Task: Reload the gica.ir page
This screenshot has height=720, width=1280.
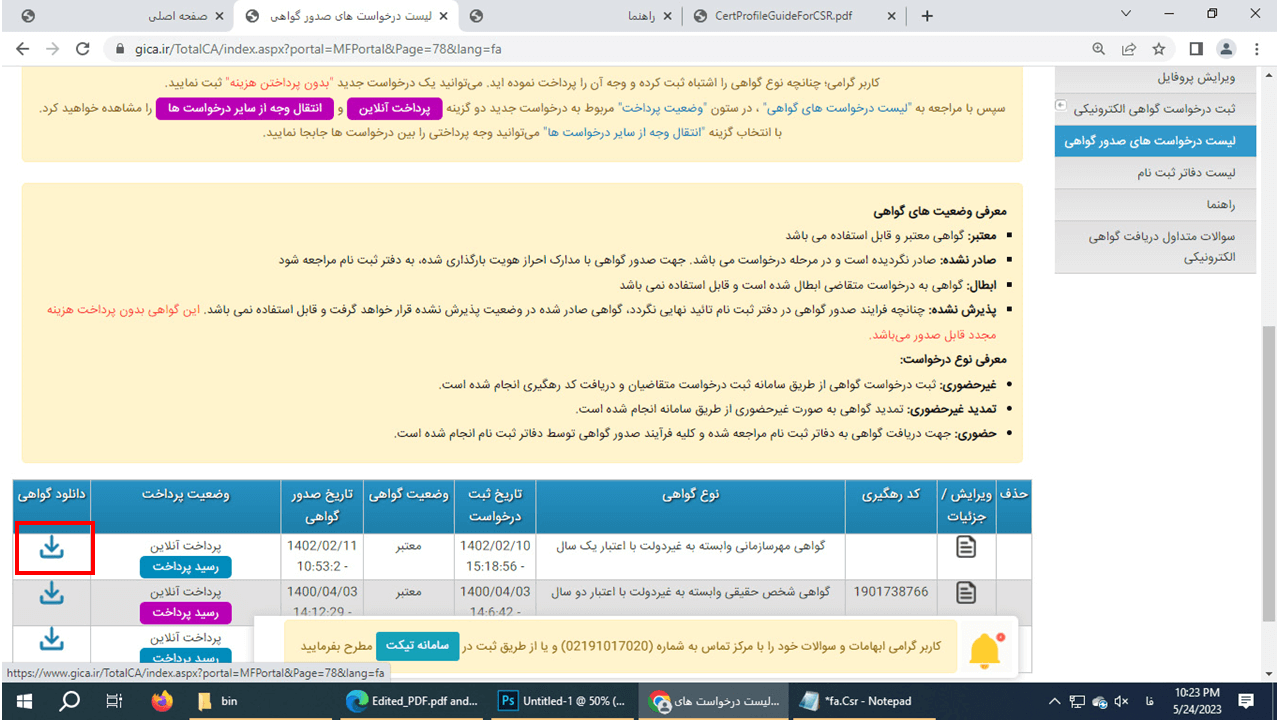Action: [83, 49]
